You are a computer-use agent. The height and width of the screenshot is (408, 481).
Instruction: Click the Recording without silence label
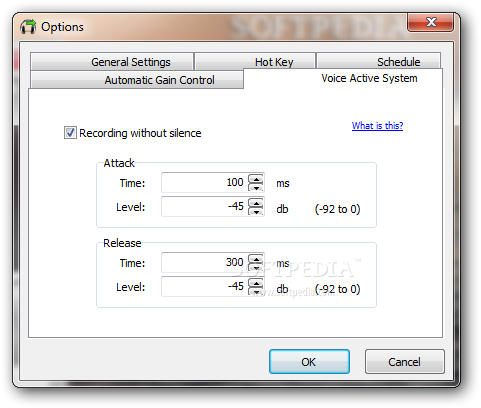coord(140,133)
